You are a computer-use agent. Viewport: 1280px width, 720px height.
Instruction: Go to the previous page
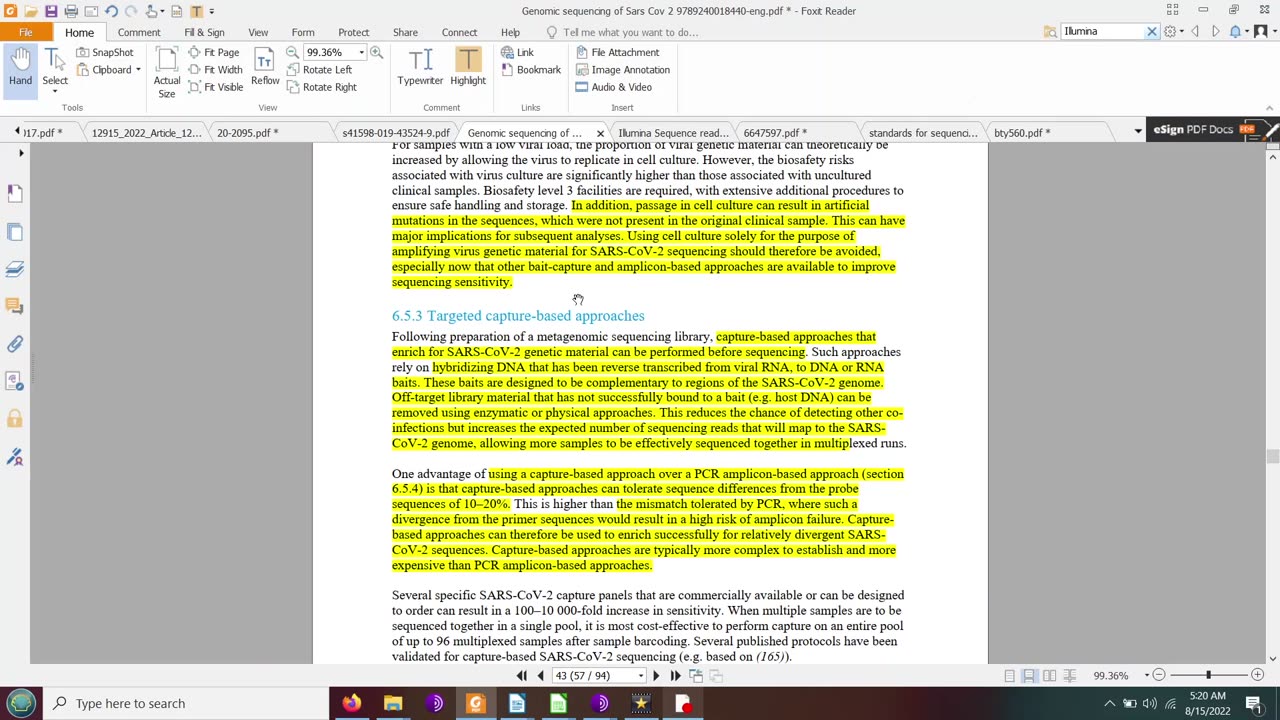(540, 676)
